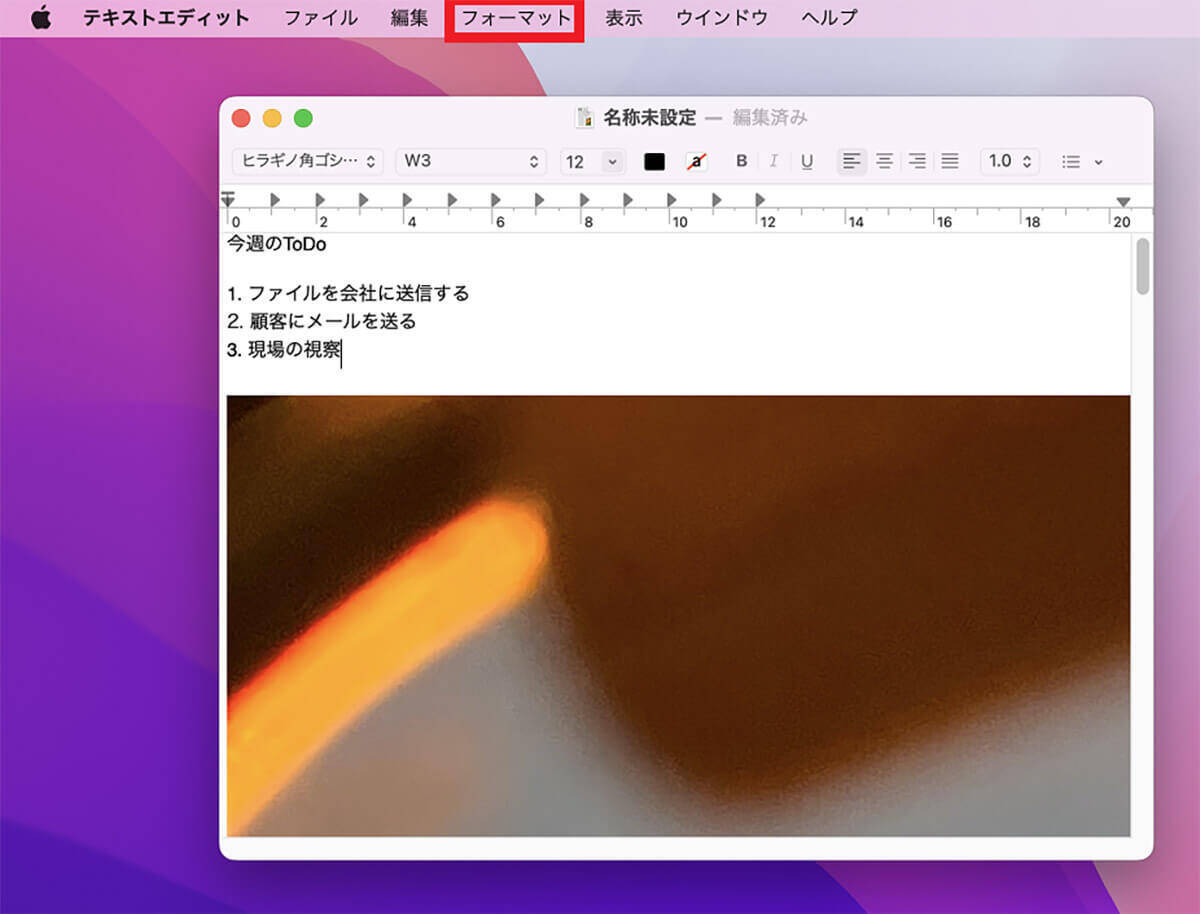Click the tab stop marker at 12
Viewport: 1200px width, 914px height.
[x=761, y=200]
